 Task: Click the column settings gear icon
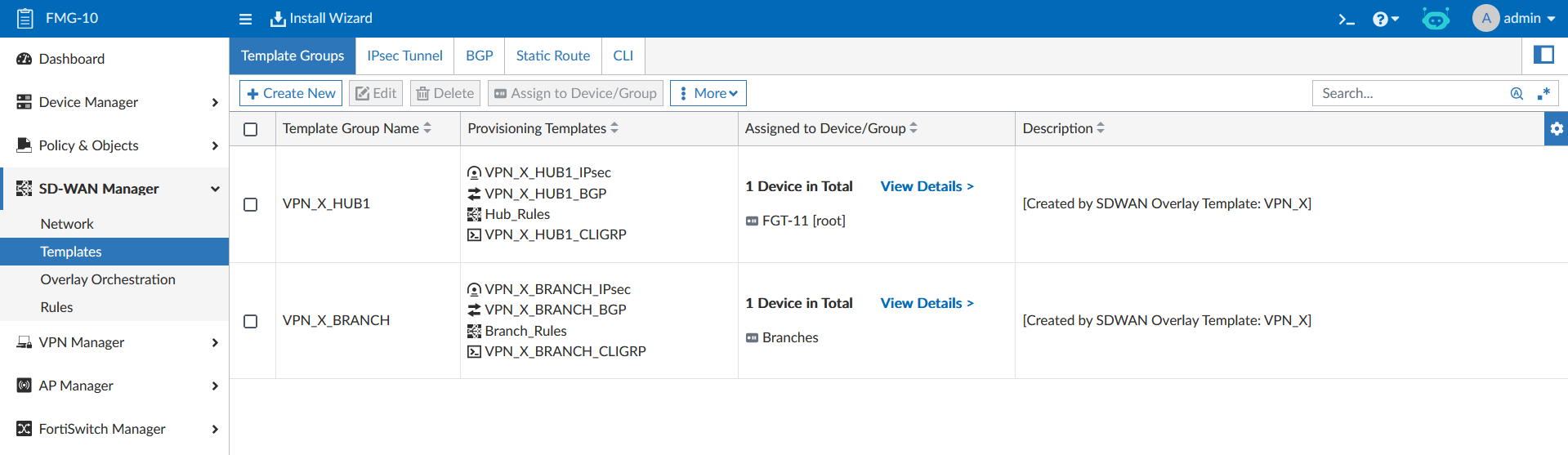tap(1556, 129)
